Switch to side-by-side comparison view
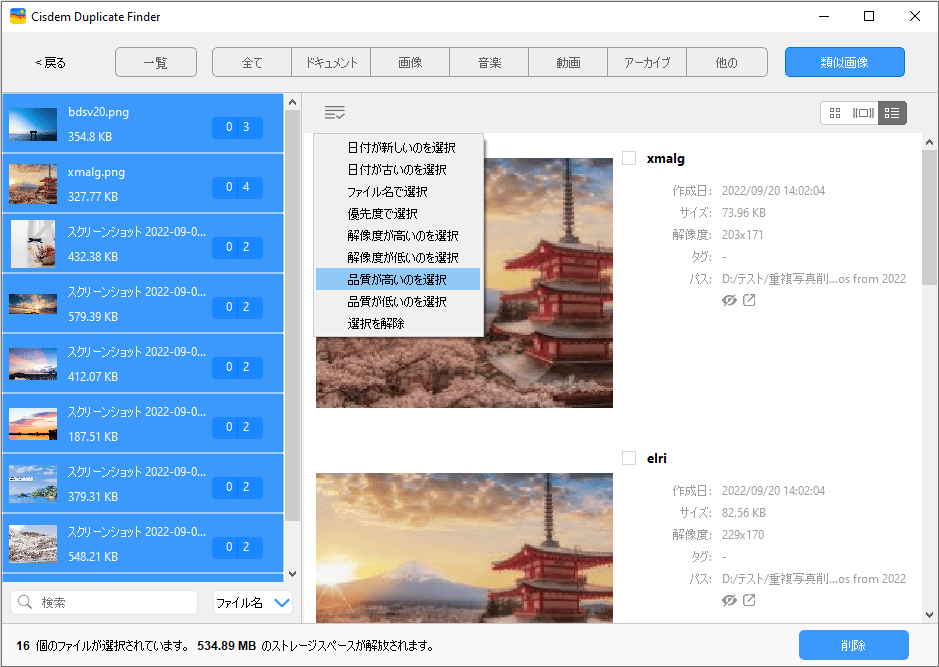Screen dimensions: 939x667 863,113
